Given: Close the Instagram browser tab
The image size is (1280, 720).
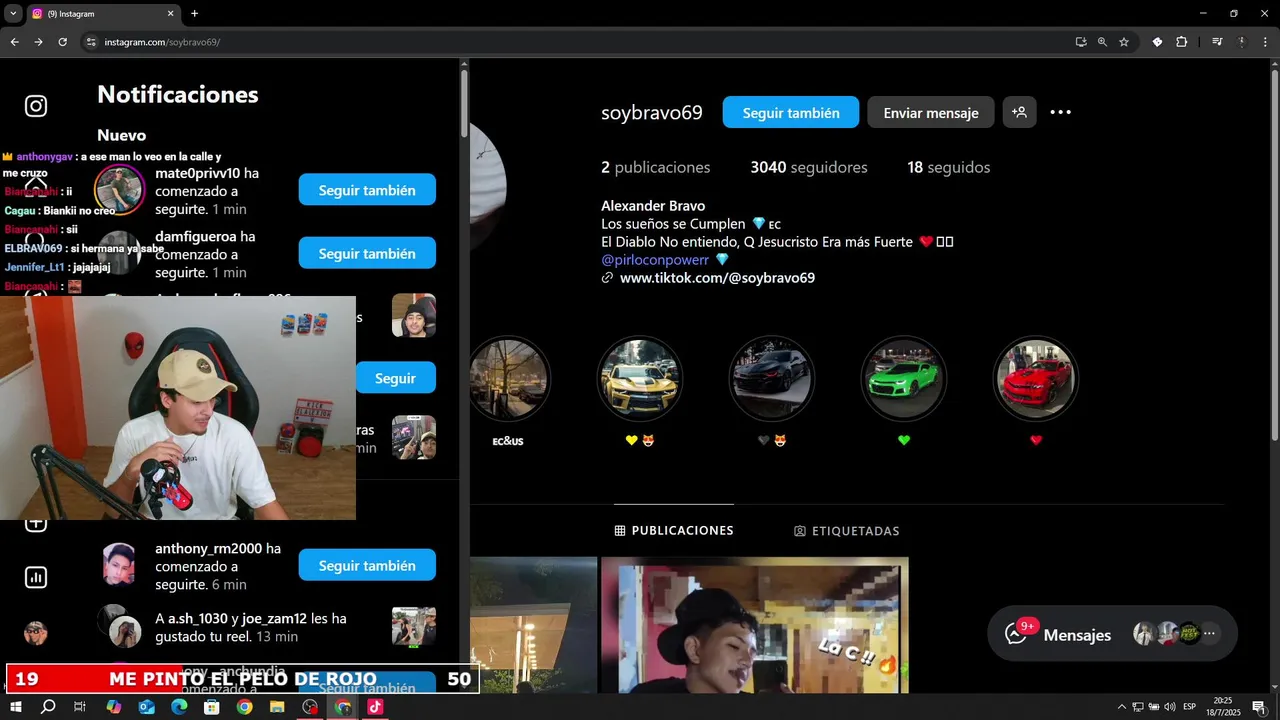Looking at the screenshot, I should tap(170, 13).
